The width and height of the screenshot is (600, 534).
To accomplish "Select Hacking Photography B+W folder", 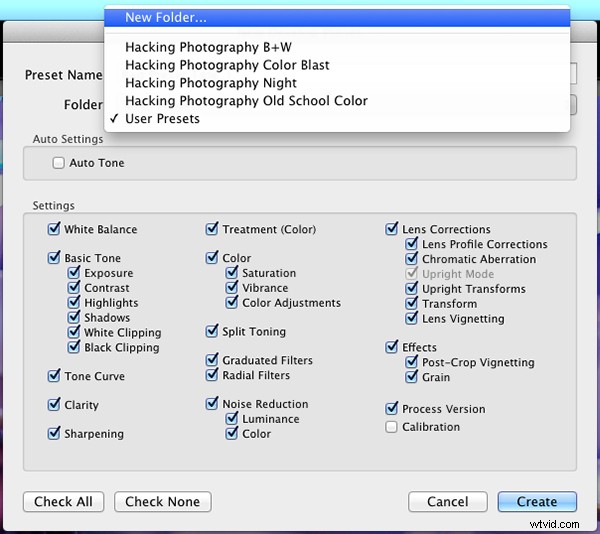I will [x=337, y=47].
